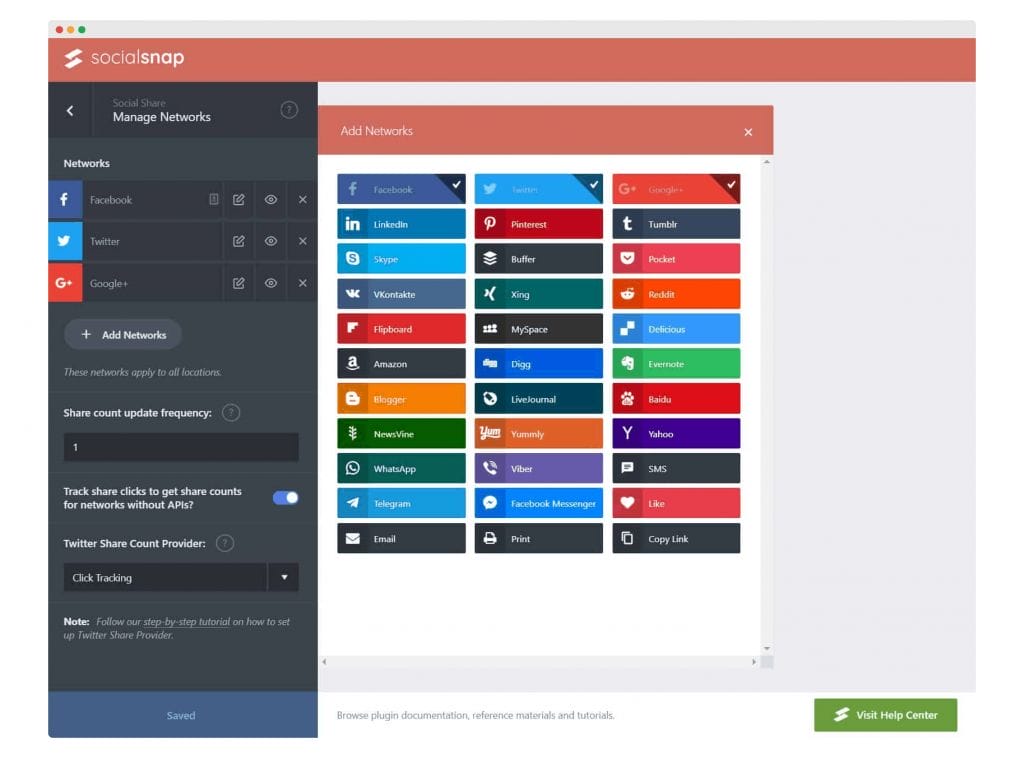Screen dimensions: 1024x758
Task: Choose the Yahoo network tile
Action: tap(676, 434)
